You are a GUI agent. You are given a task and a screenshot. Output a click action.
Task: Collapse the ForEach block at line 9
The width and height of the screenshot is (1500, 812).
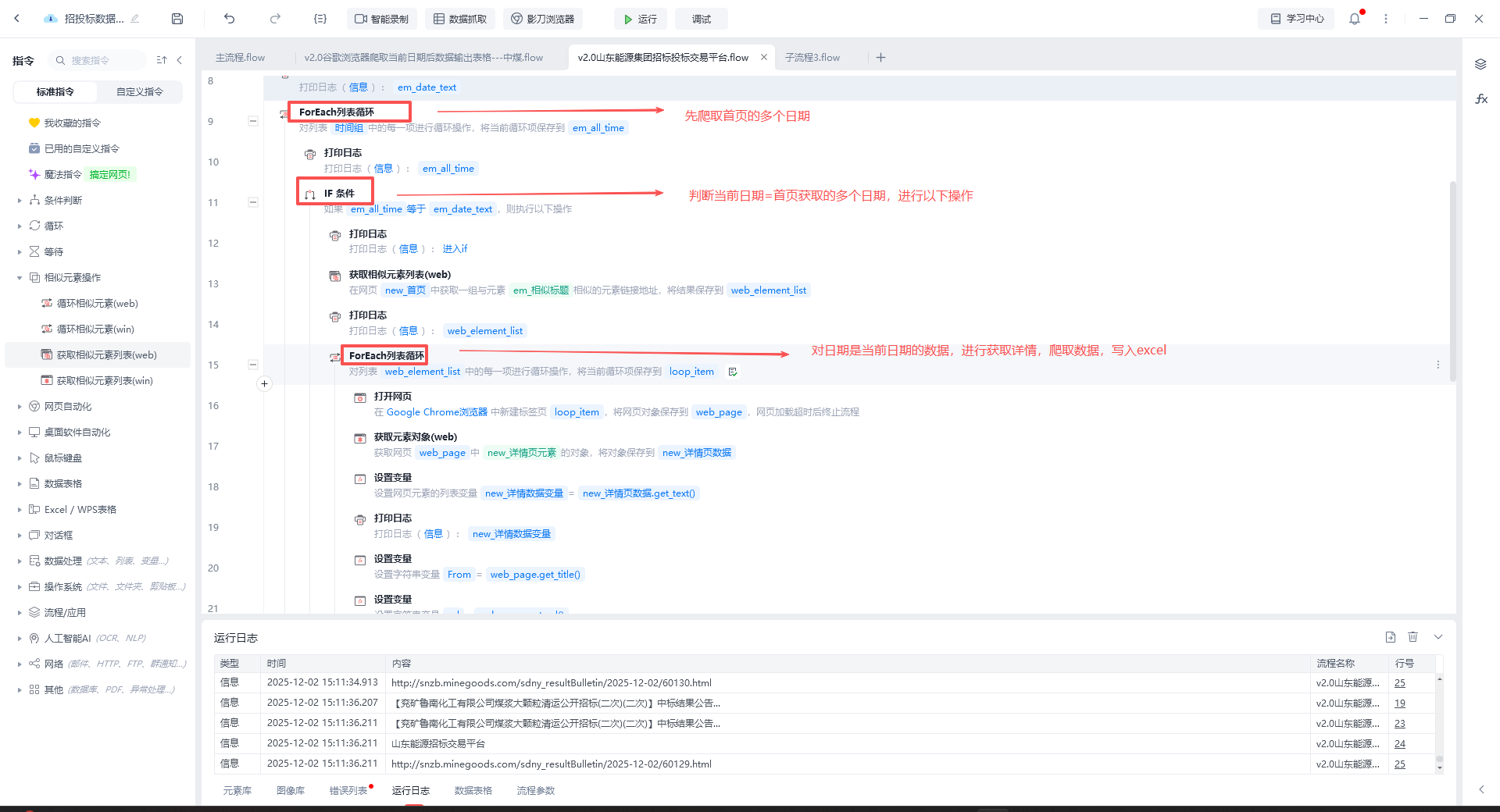pyautogui.click(x=253, y=121)
